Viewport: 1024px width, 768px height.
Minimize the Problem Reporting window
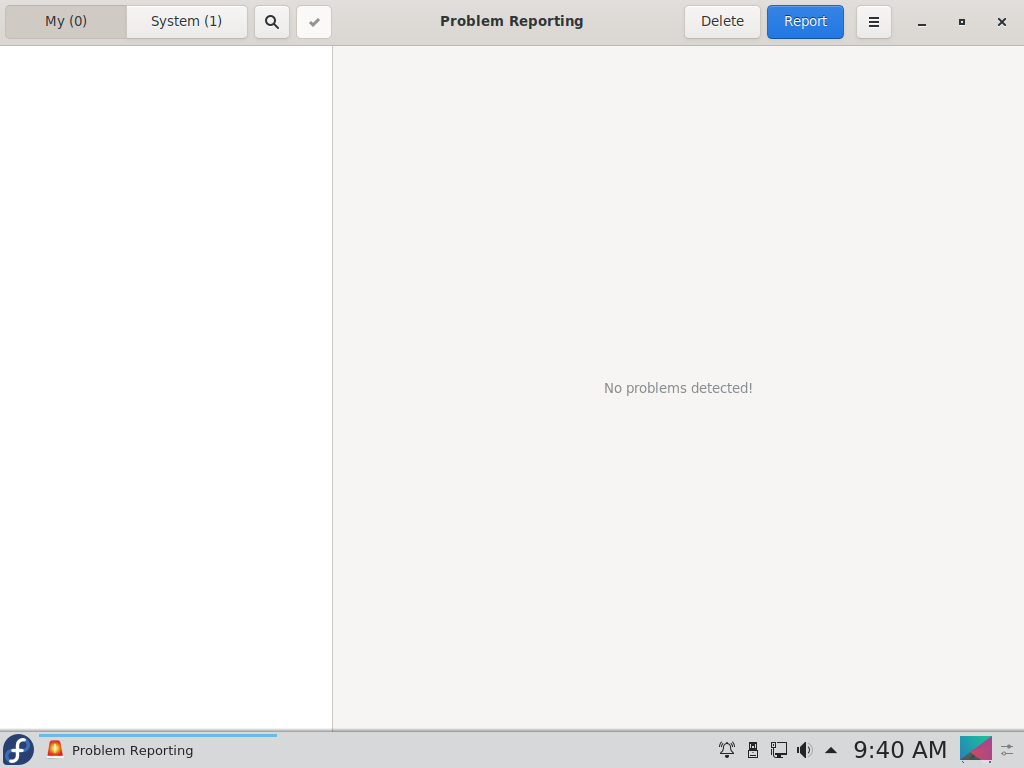pyautogui.click(x=922, y=22)
